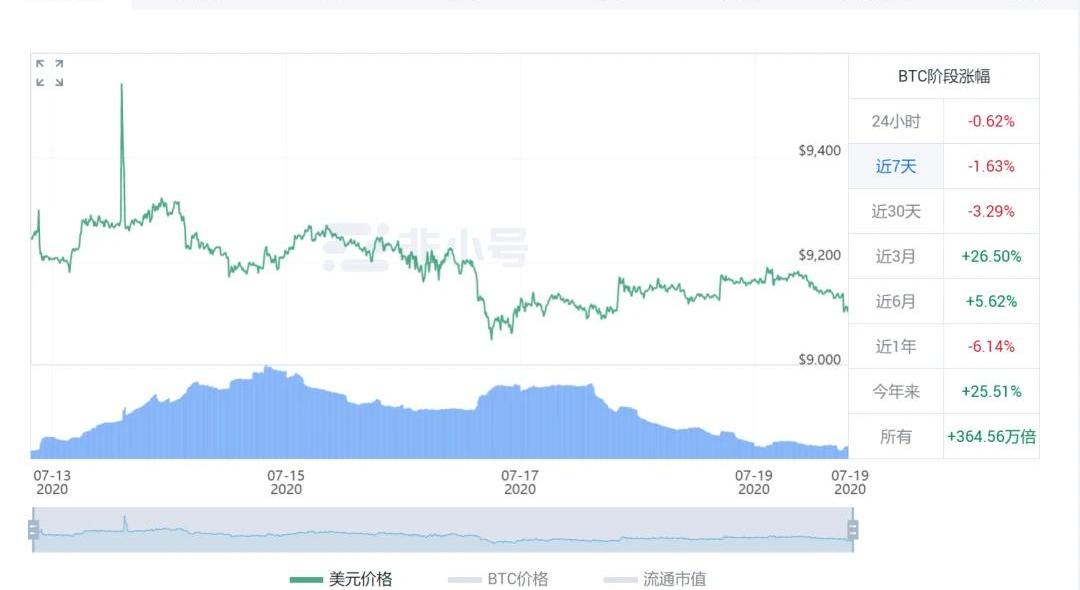Select the 近7天 period tab
Viewport: 1080px width, 590px height.
895,166
